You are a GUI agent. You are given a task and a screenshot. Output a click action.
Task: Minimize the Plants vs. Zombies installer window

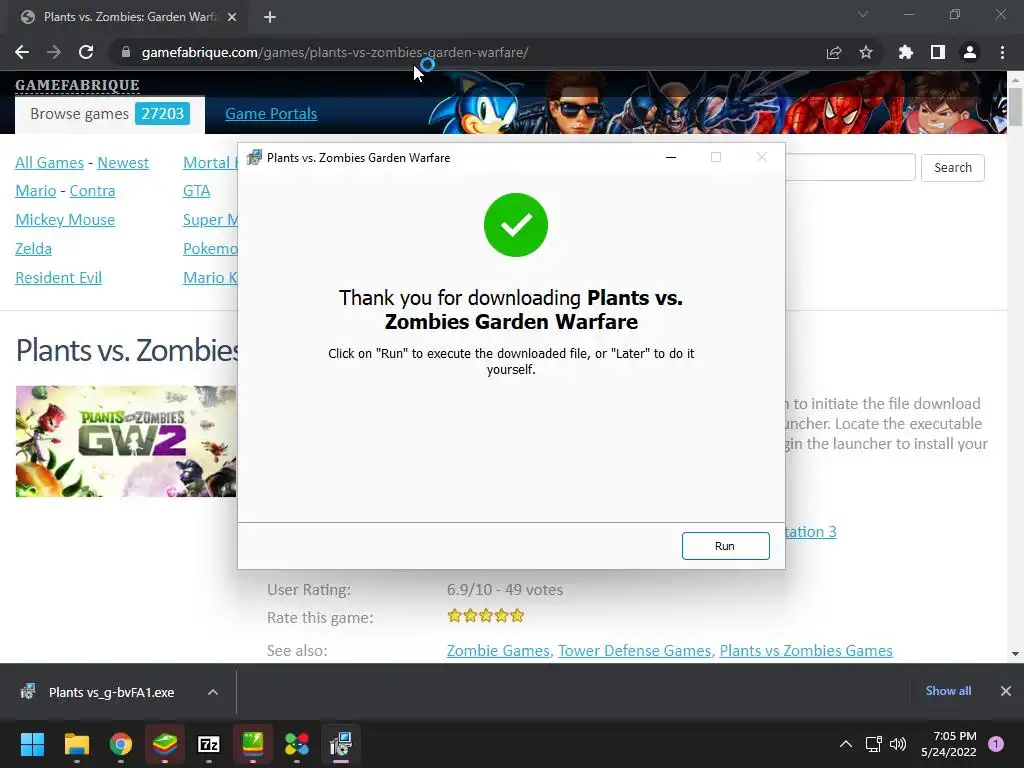point(671,157)
